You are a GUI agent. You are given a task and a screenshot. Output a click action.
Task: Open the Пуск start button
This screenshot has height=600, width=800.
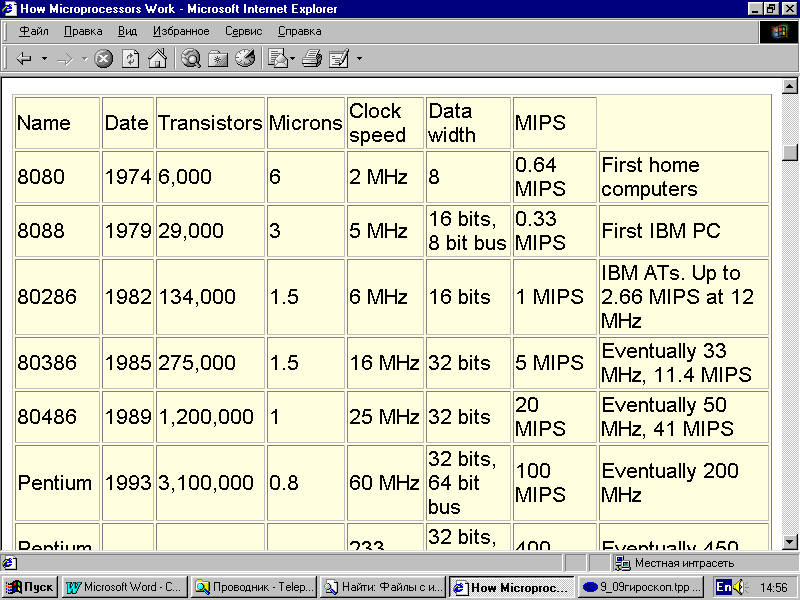[x=30, y=587]
